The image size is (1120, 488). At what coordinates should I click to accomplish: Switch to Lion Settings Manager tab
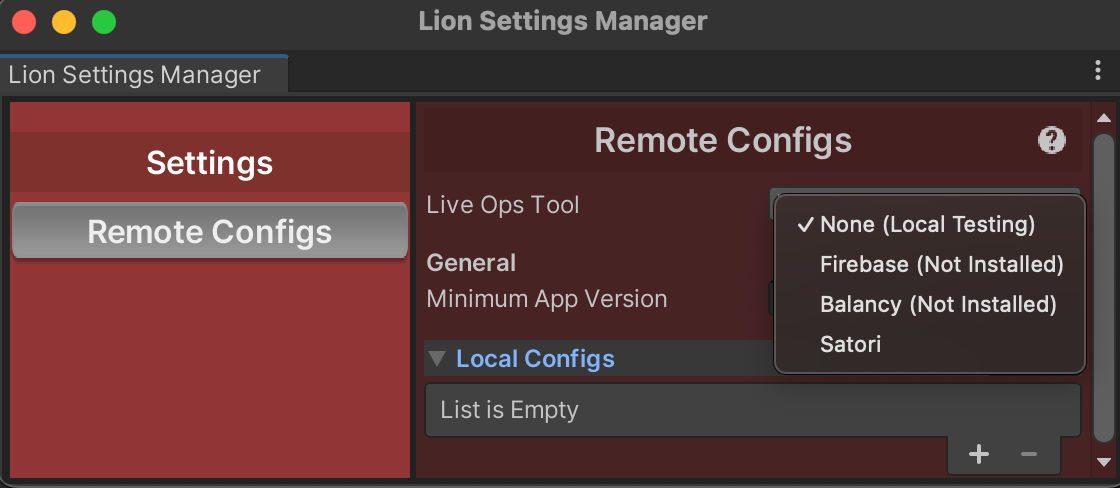(135, 74)
